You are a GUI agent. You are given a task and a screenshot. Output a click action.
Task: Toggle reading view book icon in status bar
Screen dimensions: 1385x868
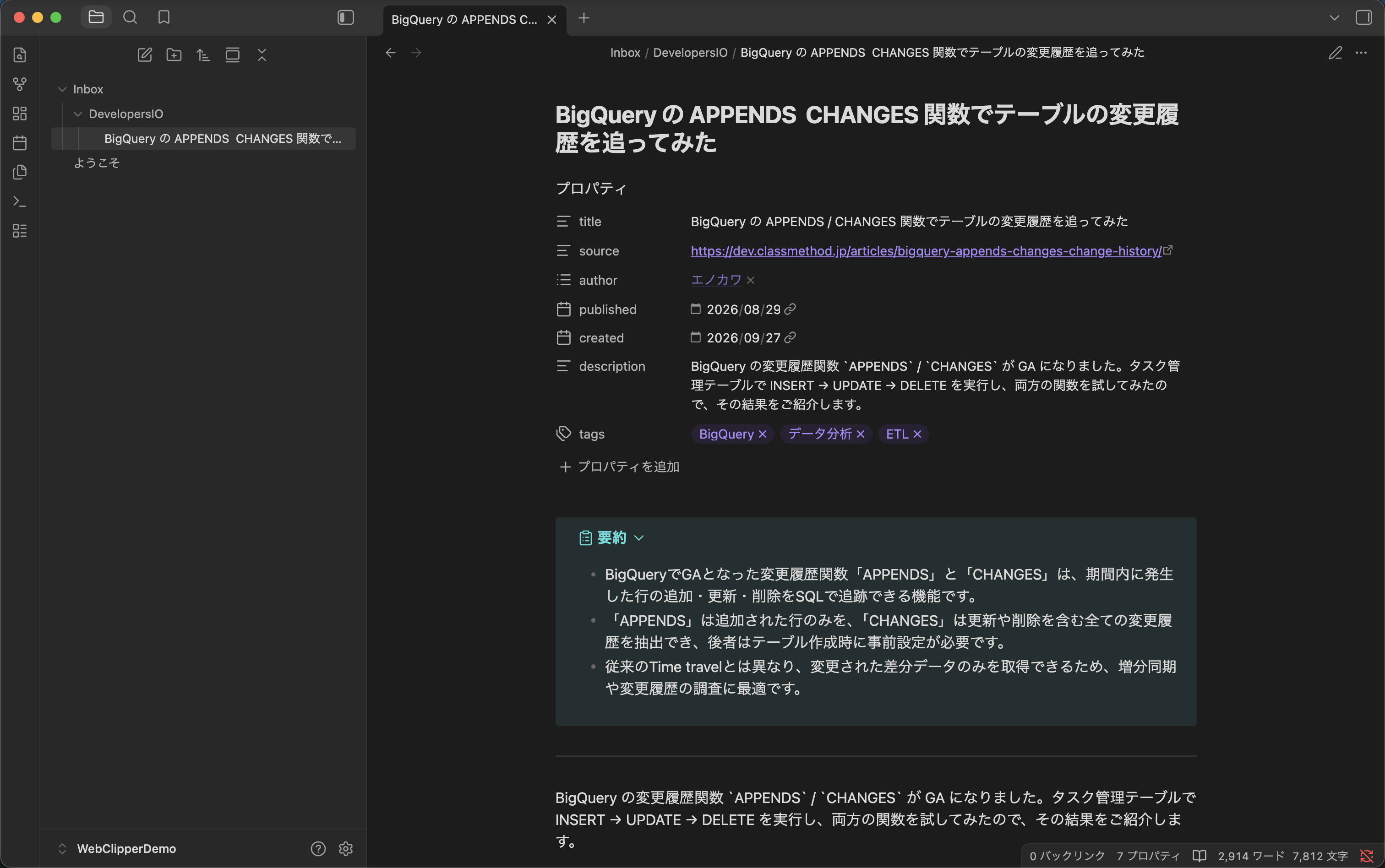1199,856
